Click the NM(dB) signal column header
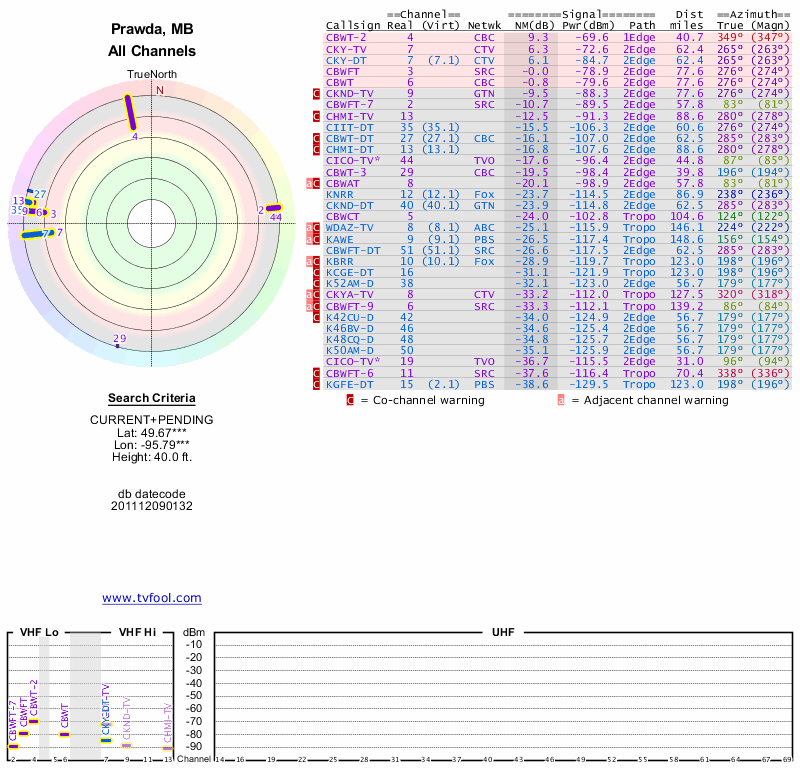The image size is (800, 768). pyautogui.click(x=531, y=25)
